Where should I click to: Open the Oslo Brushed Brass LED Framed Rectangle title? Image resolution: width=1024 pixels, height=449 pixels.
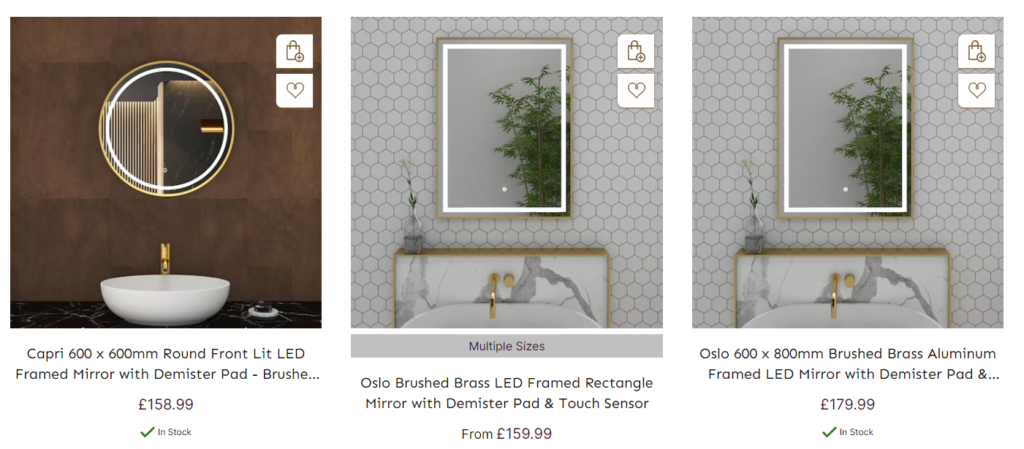point(507,393)
